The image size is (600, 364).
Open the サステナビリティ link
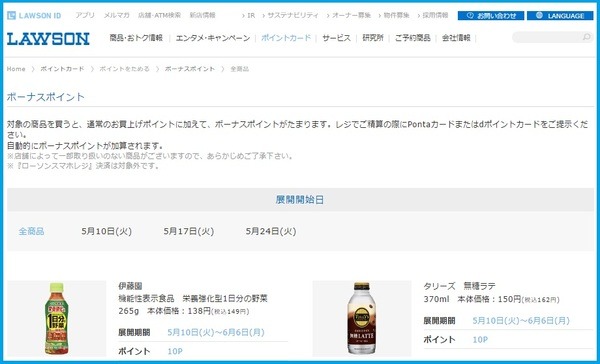[293, 15]
